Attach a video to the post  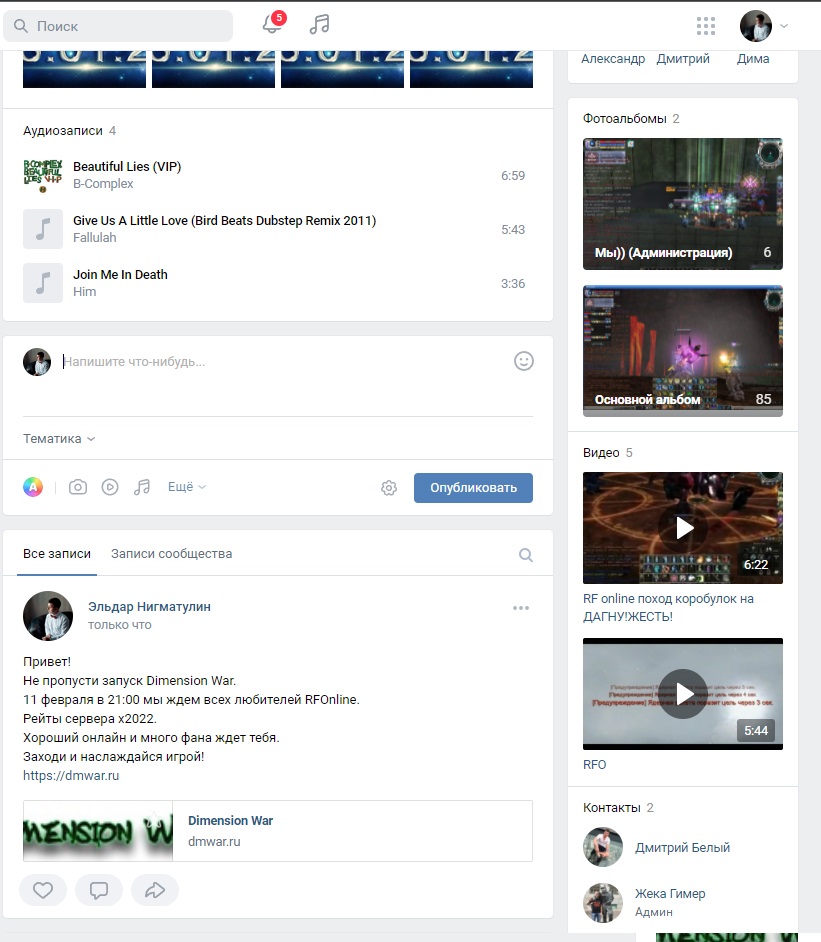click(x=110, y=487)
